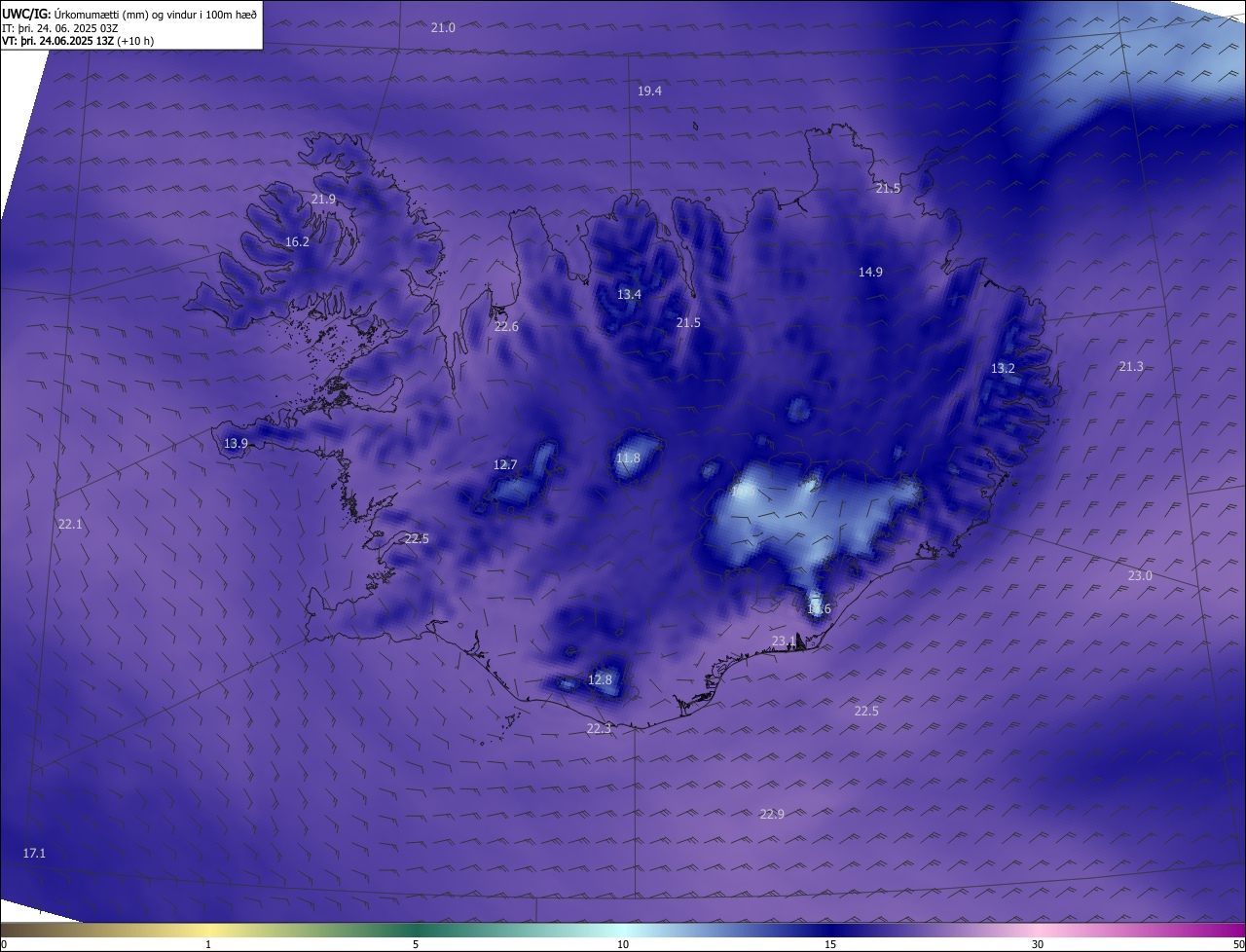Click the 21.9 value in the Westfjords
The width and height of the screenshot is (1246, 952).
point(323,199)
